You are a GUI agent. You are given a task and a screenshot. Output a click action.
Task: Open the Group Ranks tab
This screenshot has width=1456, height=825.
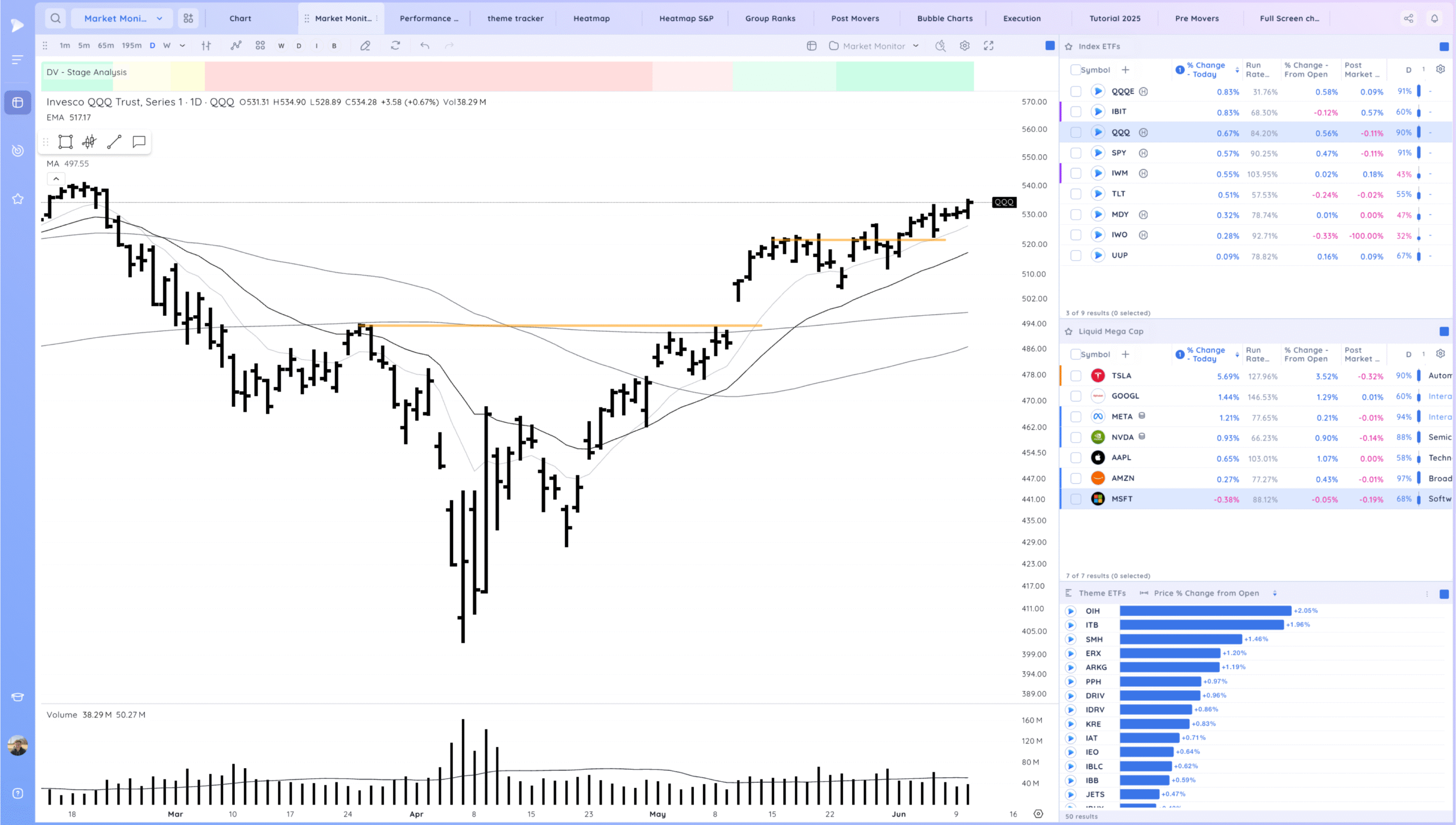770,18
